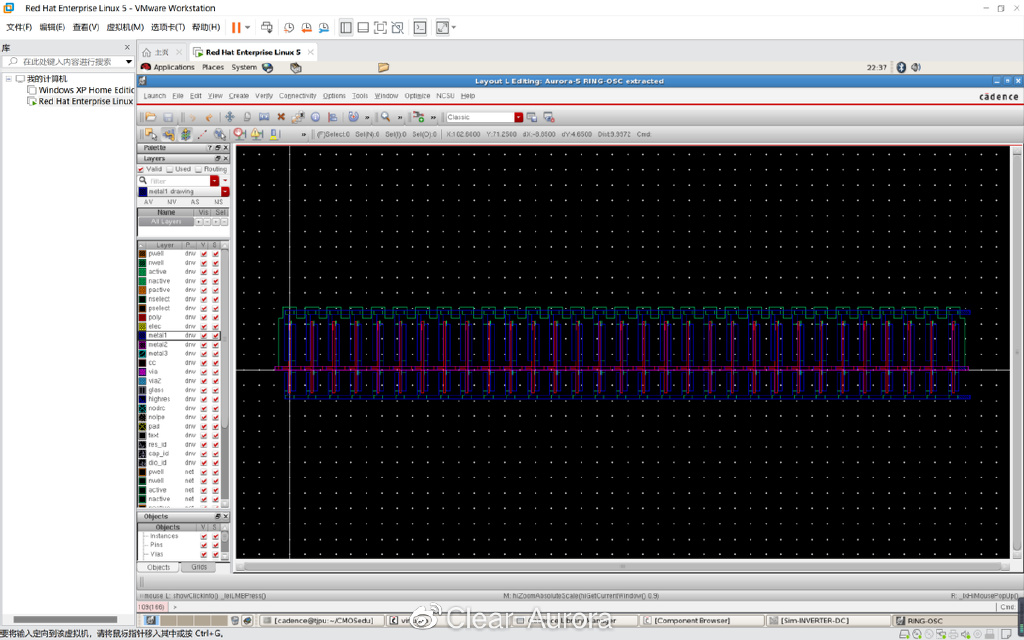Click the metal1 blue color swatch in layer list
The height and width of the screenshot is (640, 1024).
(x=142, y=336)
